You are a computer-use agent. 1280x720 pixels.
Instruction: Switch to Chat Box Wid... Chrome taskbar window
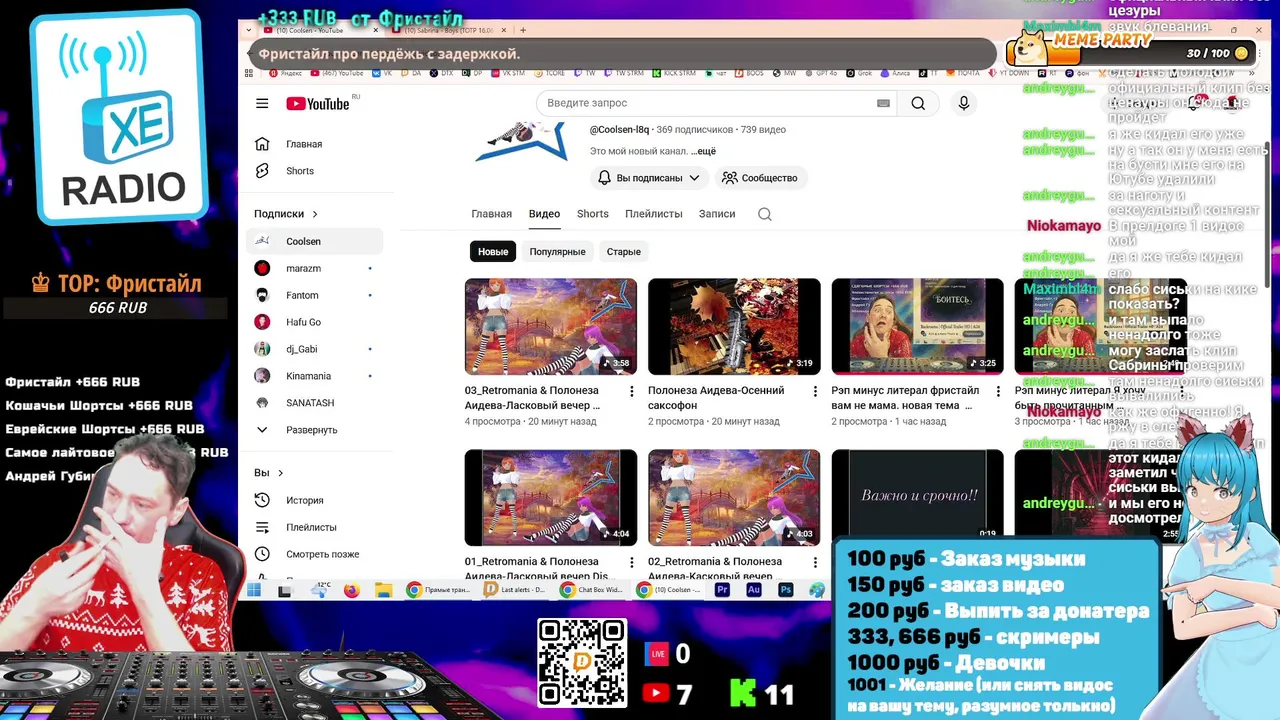[x=592, y=590]
